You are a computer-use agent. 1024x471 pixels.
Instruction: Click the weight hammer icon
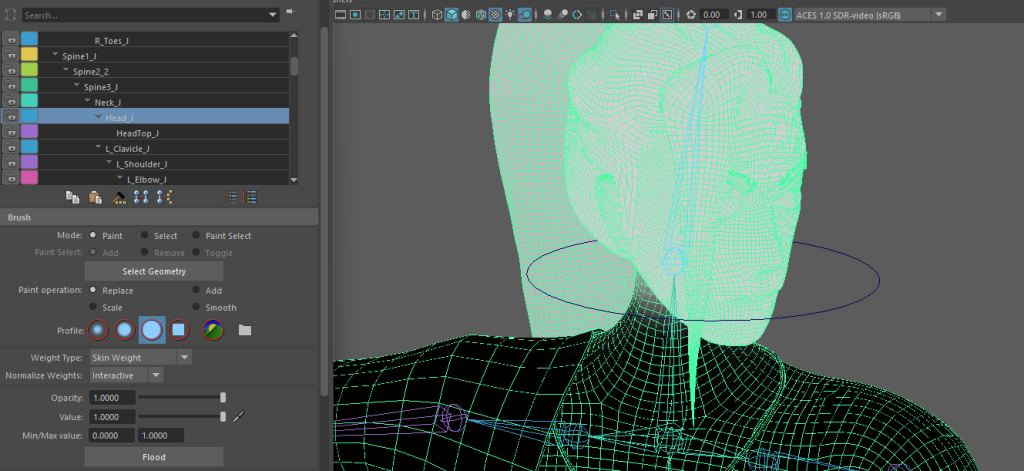(120, 197)
